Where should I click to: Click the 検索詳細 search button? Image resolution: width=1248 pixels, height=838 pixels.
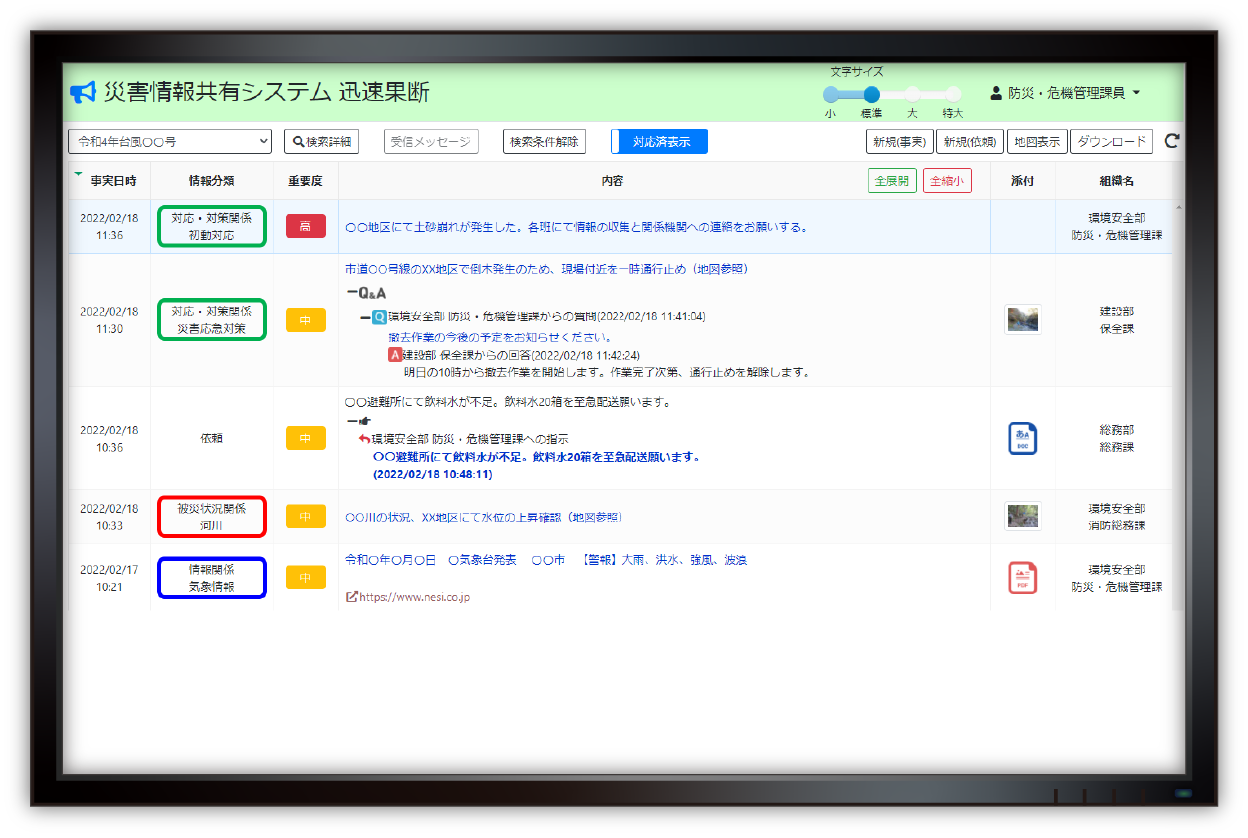tap(321, 142)
